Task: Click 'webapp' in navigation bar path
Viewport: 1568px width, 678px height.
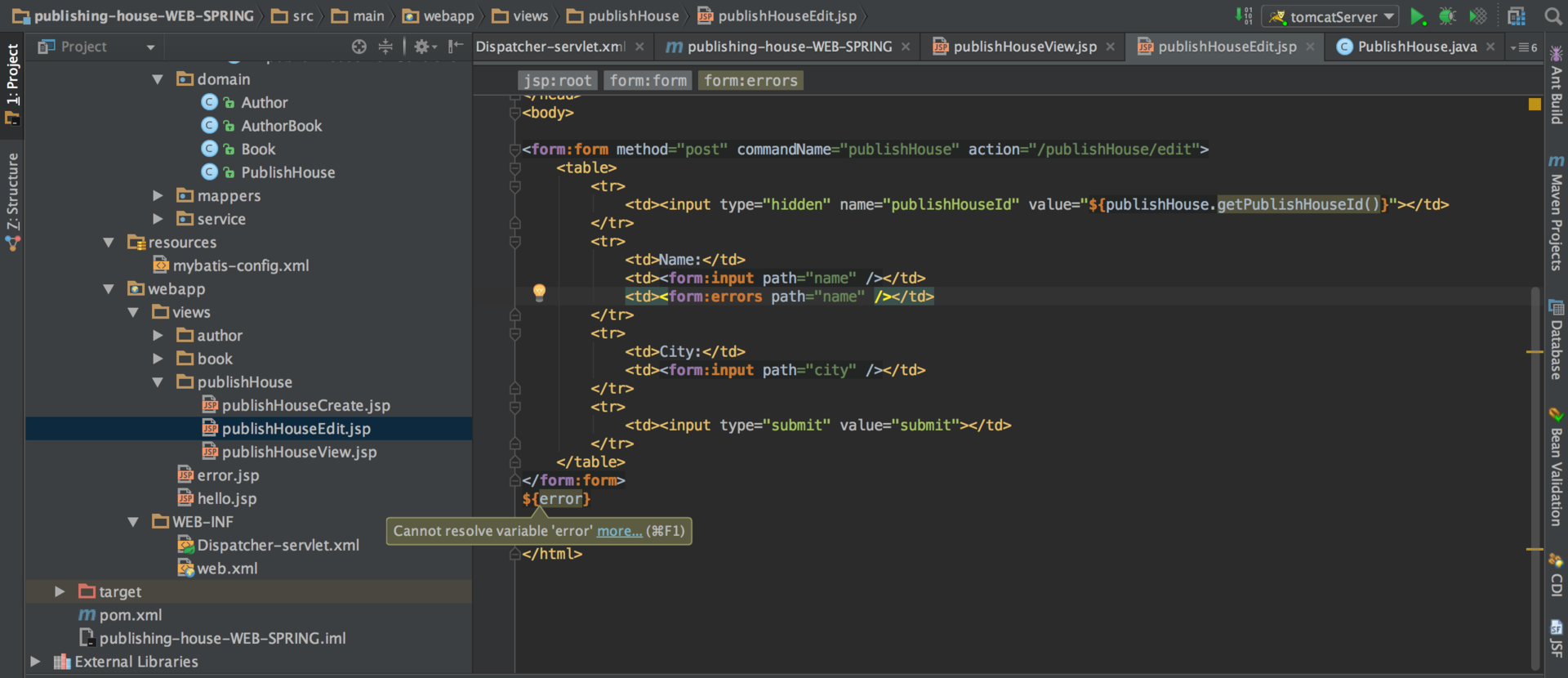Action: pos(439,16)
